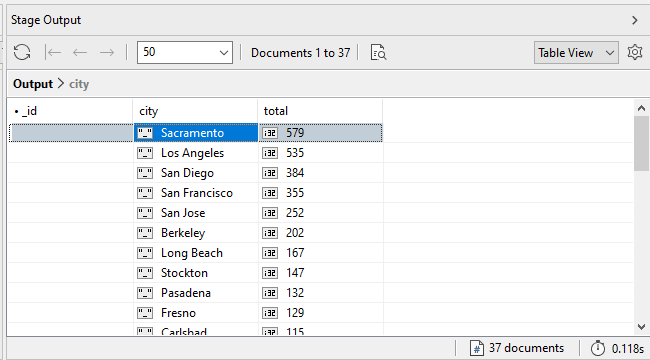The width and height of the screenshot is (650, 360).
Task: Click the Stage Output panel title
Action: pyautogui.click(x=46, y=20)
